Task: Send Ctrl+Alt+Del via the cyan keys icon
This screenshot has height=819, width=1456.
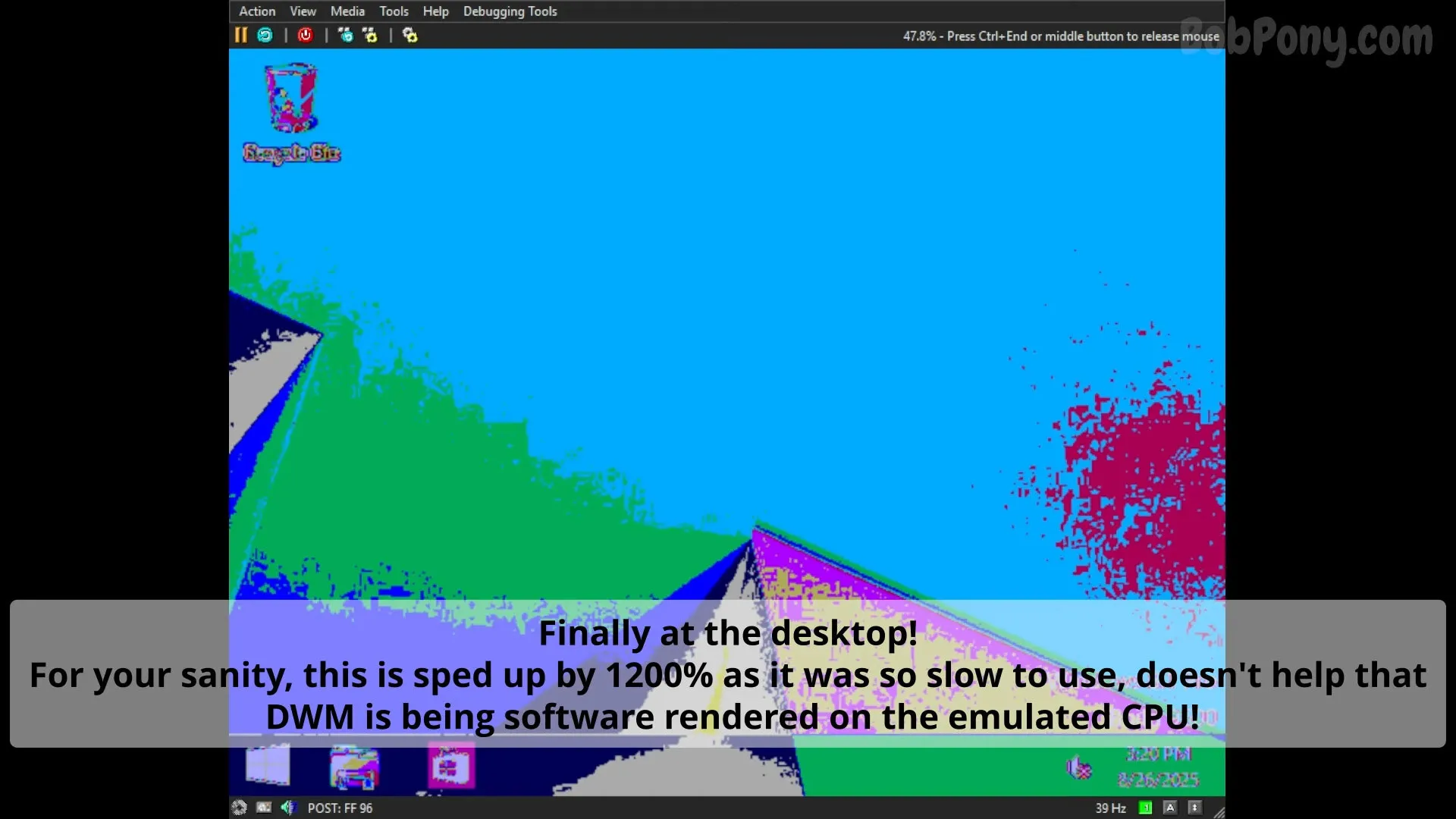Action: [346, 35]
